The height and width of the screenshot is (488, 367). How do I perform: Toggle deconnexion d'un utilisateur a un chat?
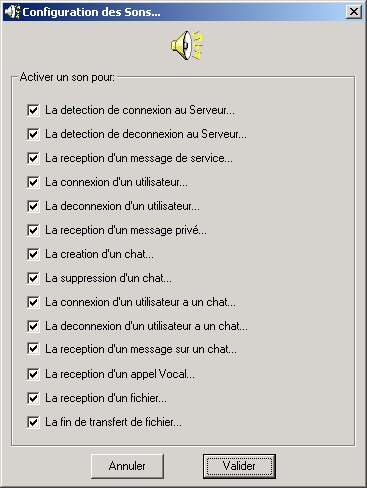pos(33,326)
